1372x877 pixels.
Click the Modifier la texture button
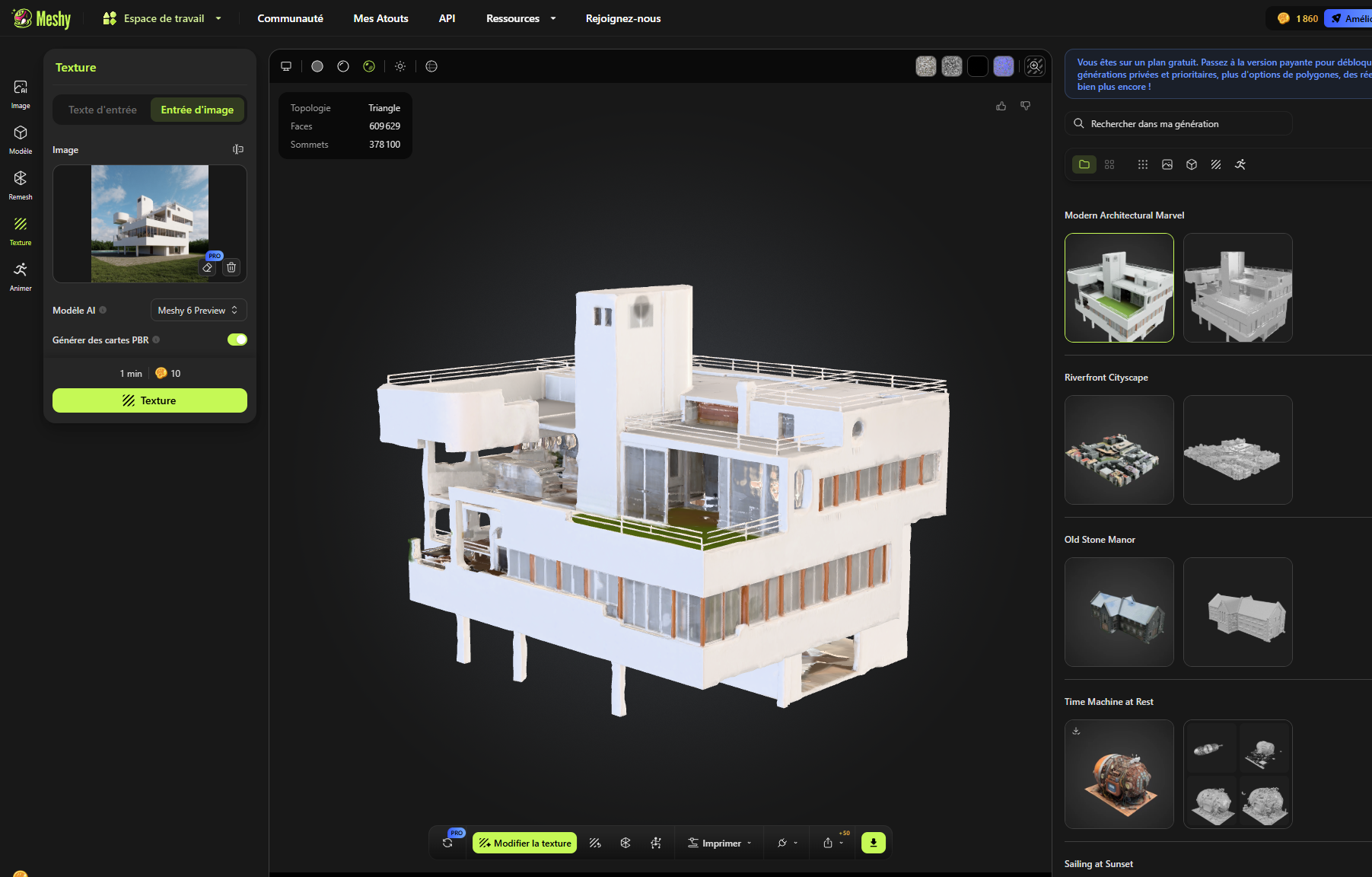coord(524,843)
